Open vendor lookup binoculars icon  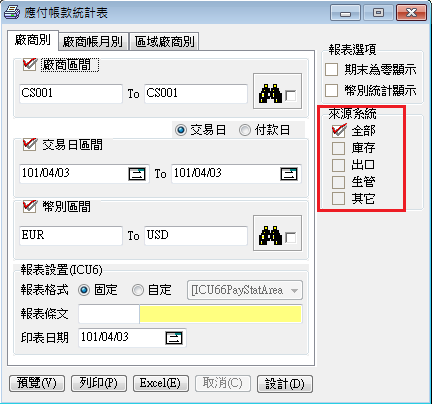270,94
